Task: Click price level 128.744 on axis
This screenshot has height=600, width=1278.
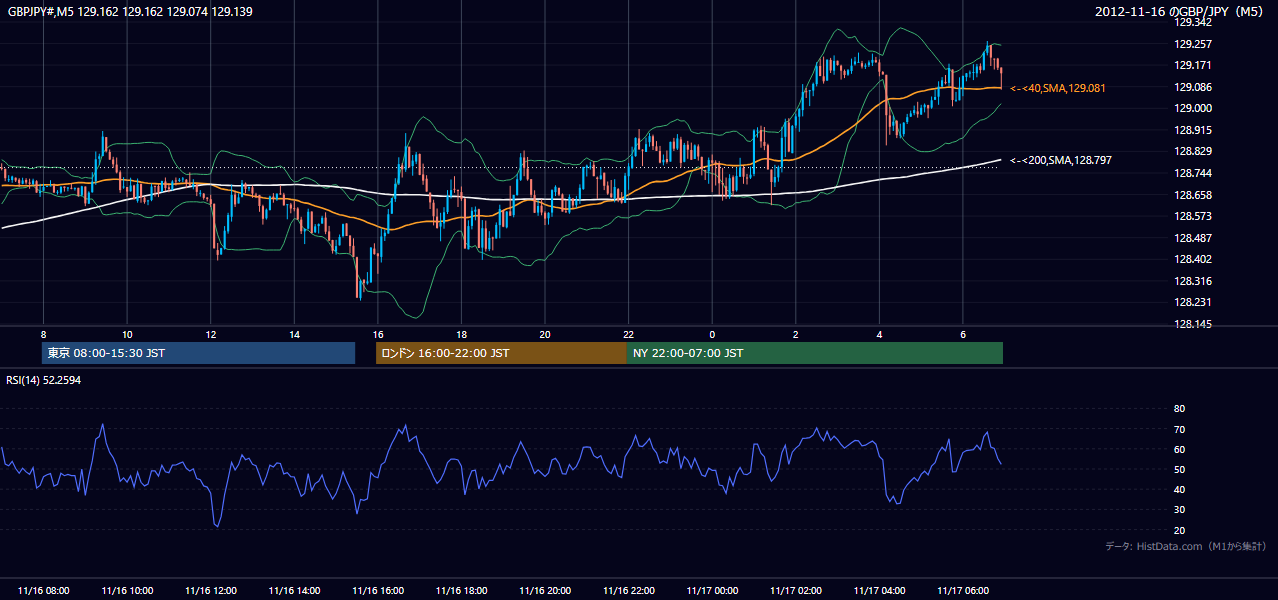Action: click(x=1194, y=173)
